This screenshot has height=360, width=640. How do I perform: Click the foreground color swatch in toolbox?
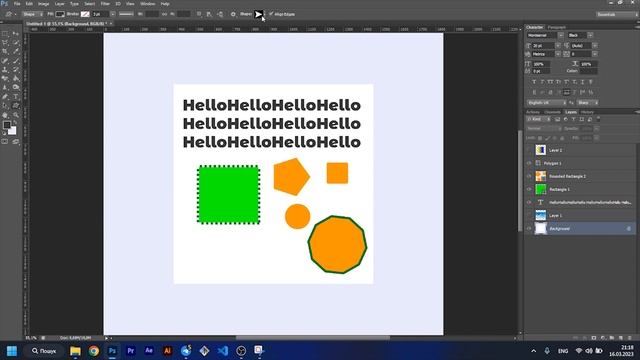pyautogui.click(x=7, y=125)
